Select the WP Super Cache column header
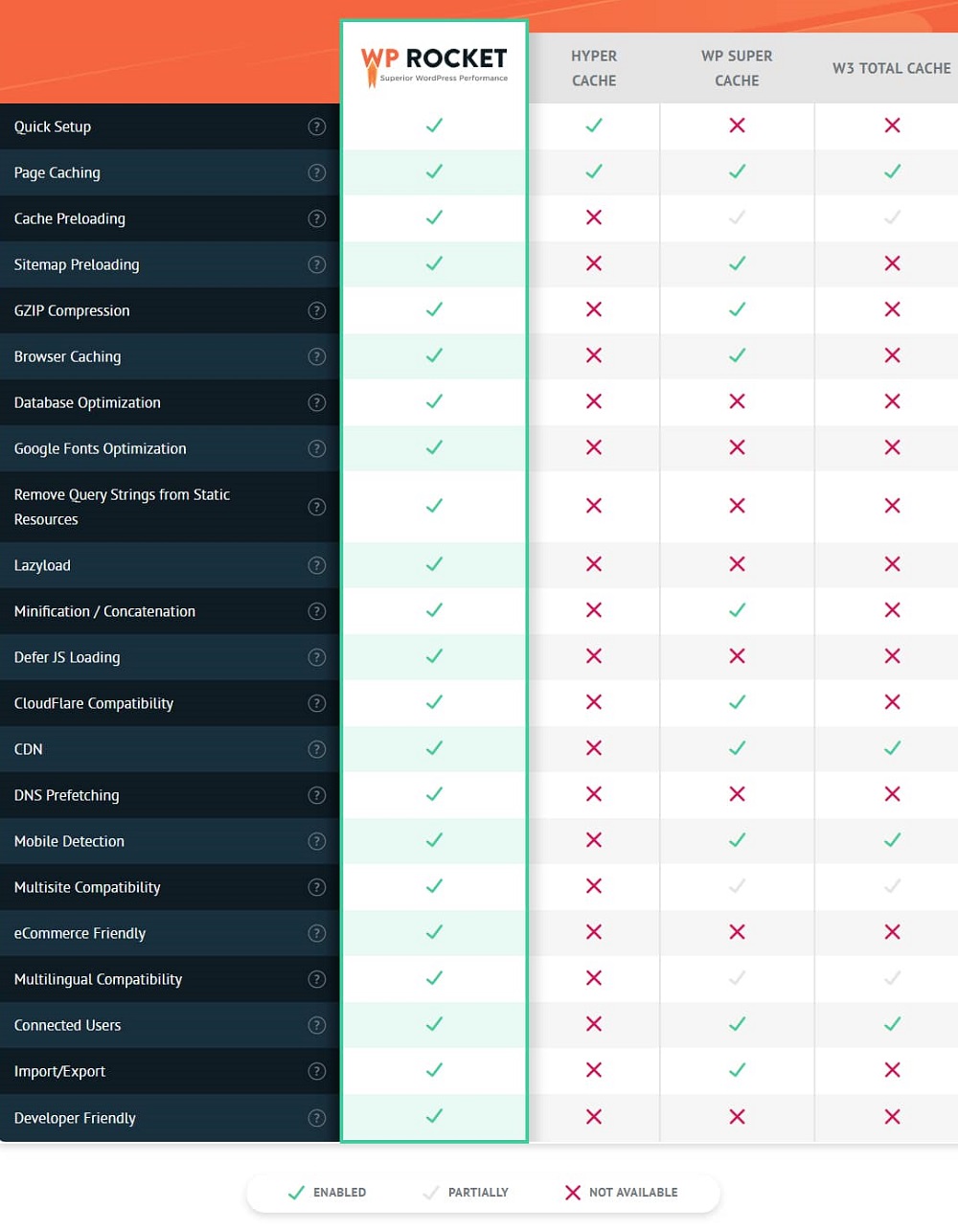 [737, 68]
